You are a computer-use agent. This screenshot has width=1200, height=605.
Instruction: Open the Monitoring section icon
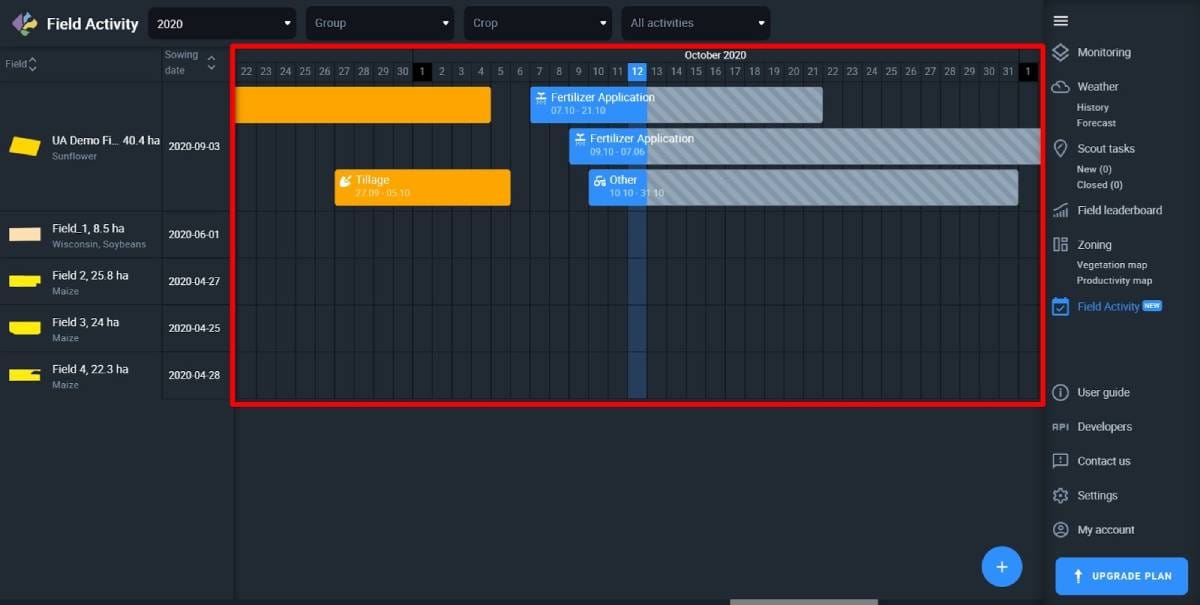(x=1060, y=52)
